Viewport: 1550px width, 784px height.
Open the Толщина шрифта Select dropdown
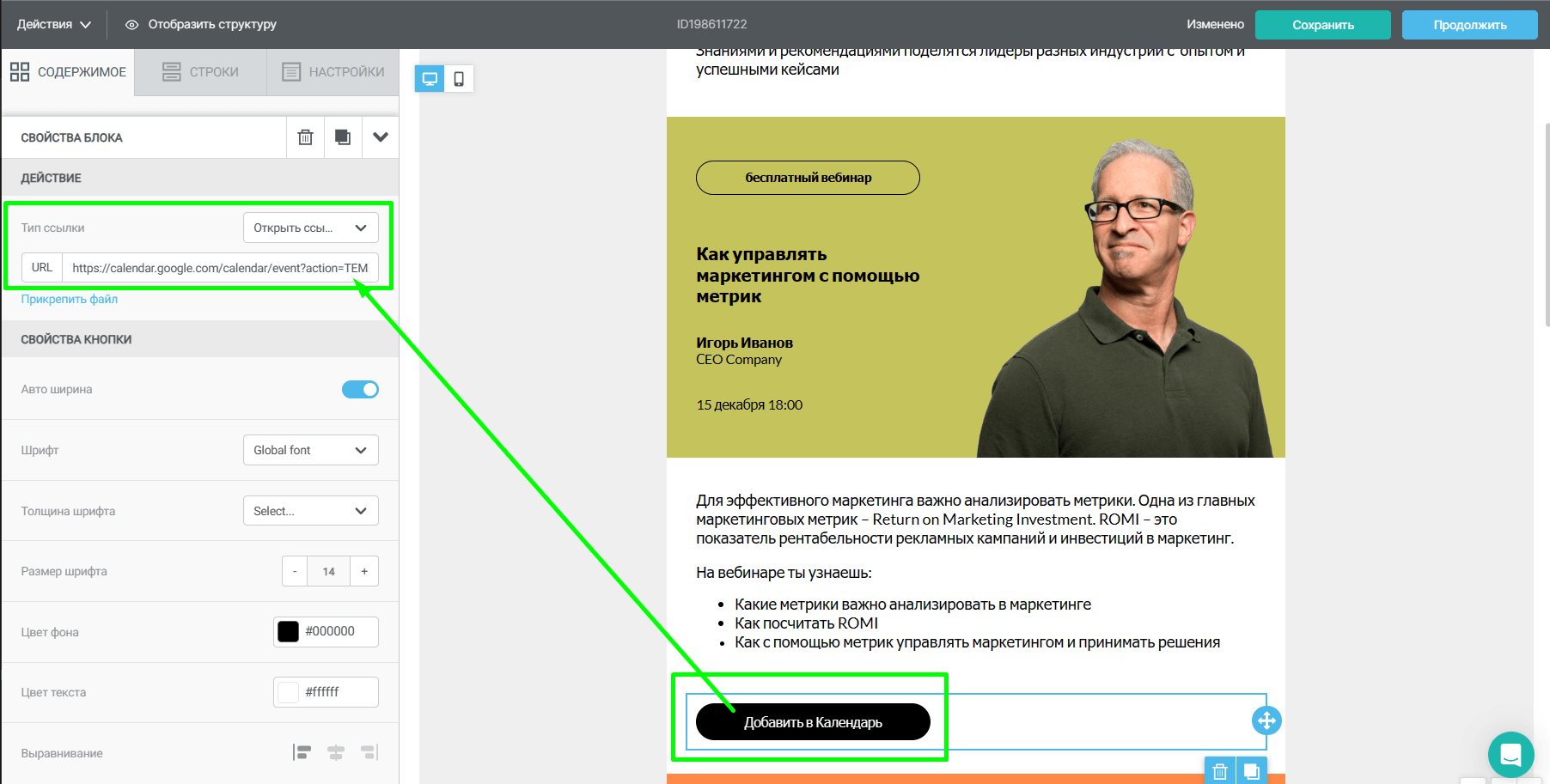pyautogui.click(x=311, y=511)
